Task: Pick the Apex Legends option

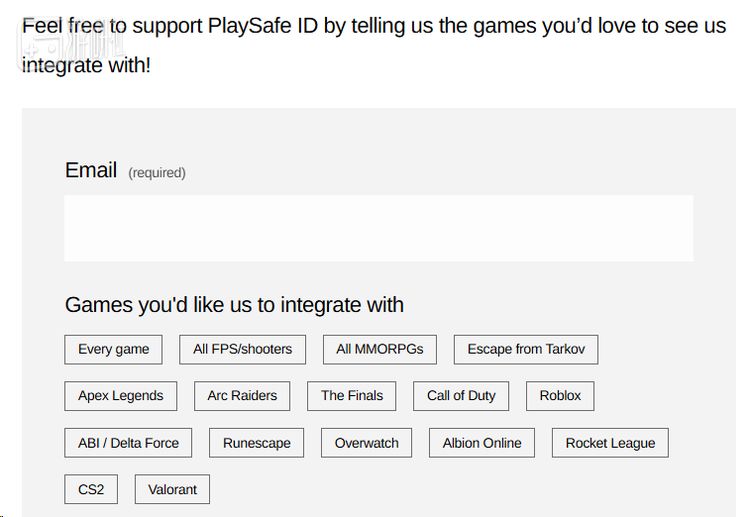Action: point(121,396)
